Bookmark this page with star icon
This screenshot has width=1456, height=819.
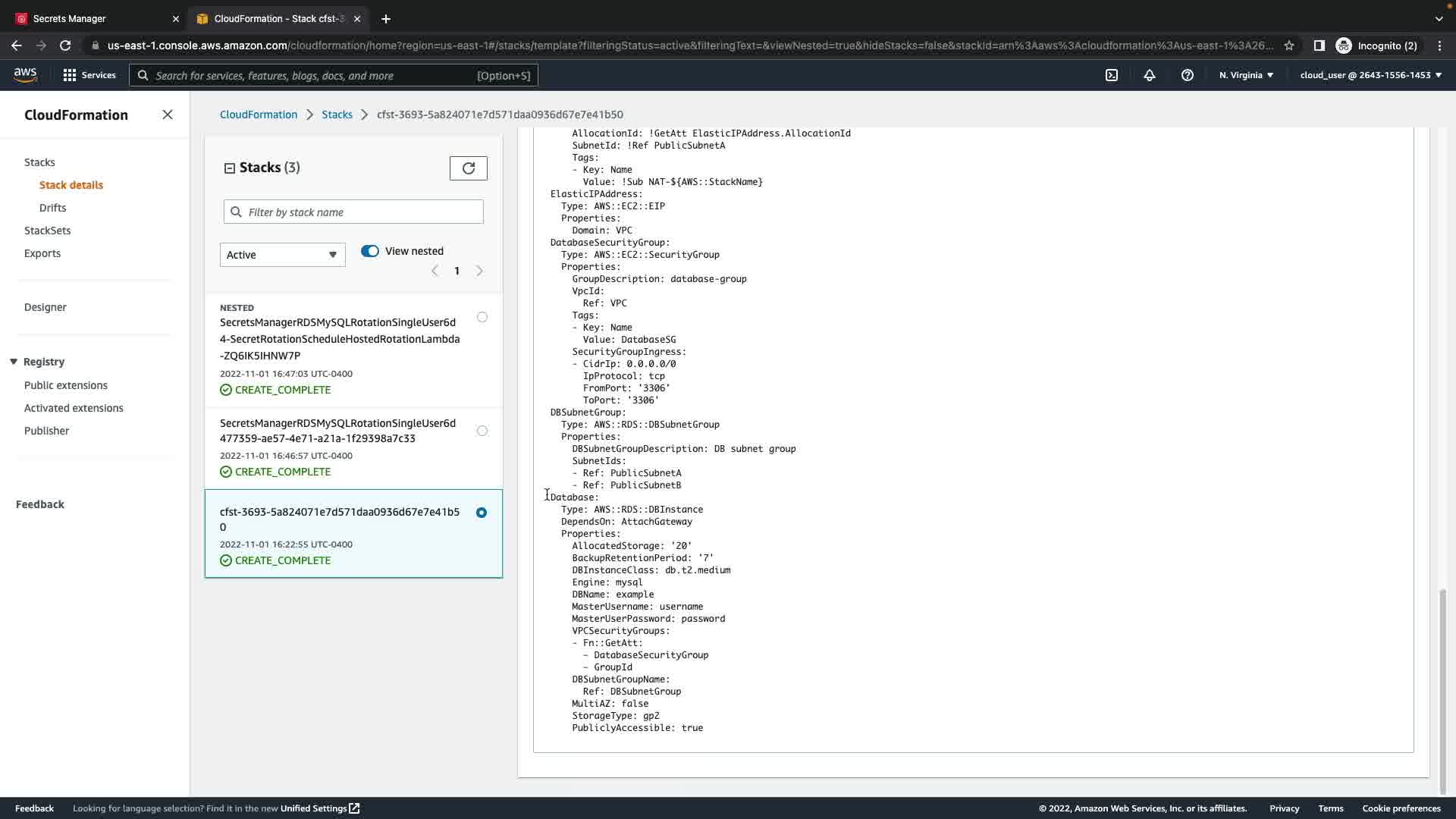(1288, 45)
